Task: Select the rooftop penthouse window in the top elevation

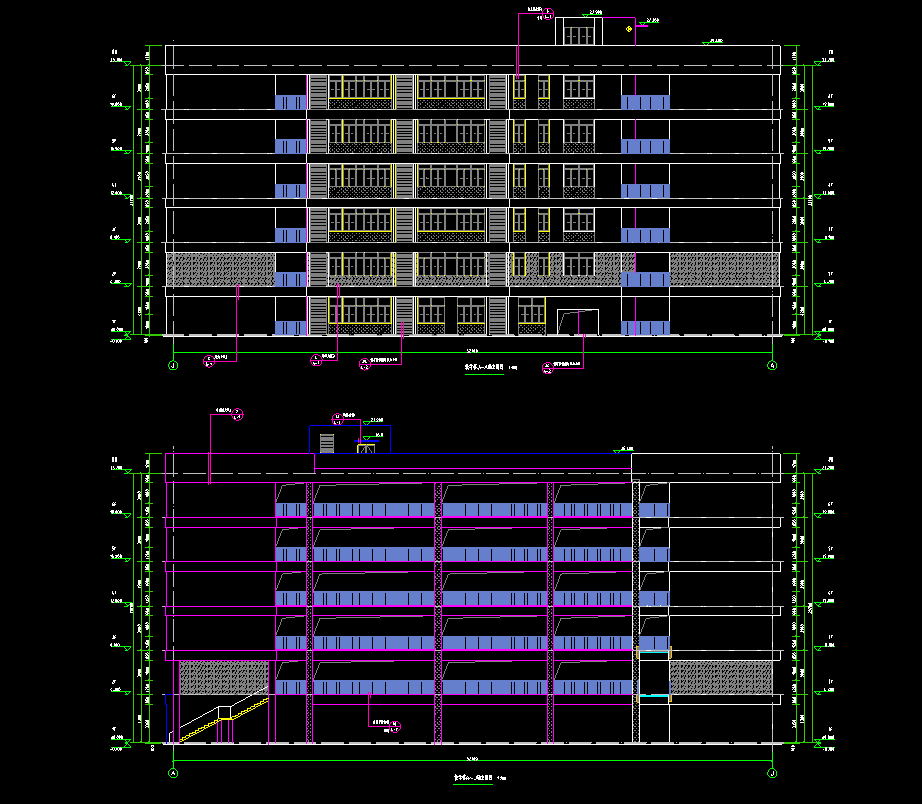Action: pos(577,34)
